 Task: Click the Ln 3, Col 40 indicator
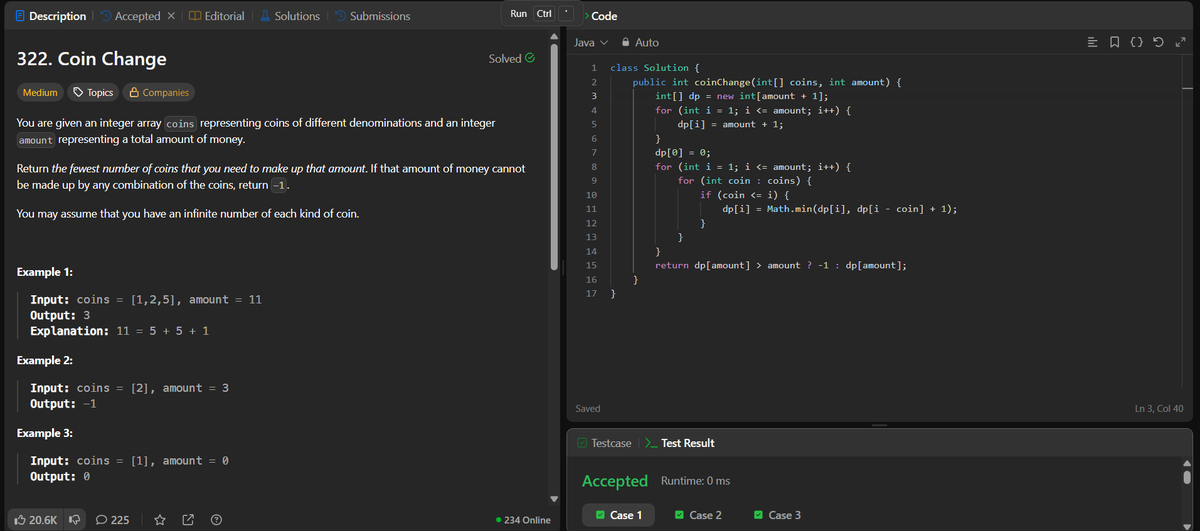coord(1159,409)
